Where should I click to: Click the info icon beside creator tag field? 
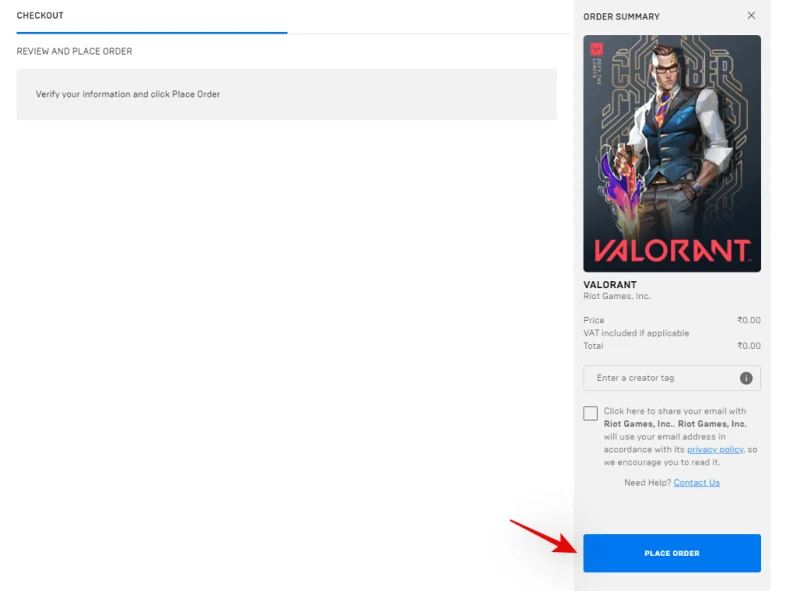[x=745, y=378]
